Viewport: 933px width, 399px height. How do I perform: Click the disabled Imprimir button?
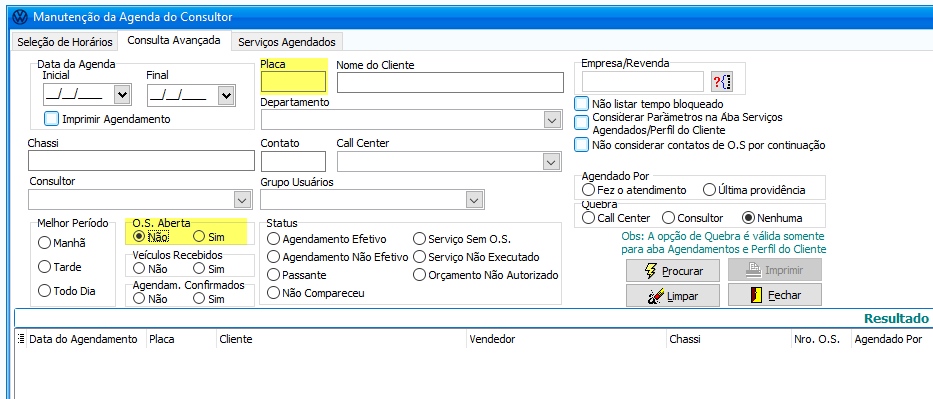(x=775, y=271)
